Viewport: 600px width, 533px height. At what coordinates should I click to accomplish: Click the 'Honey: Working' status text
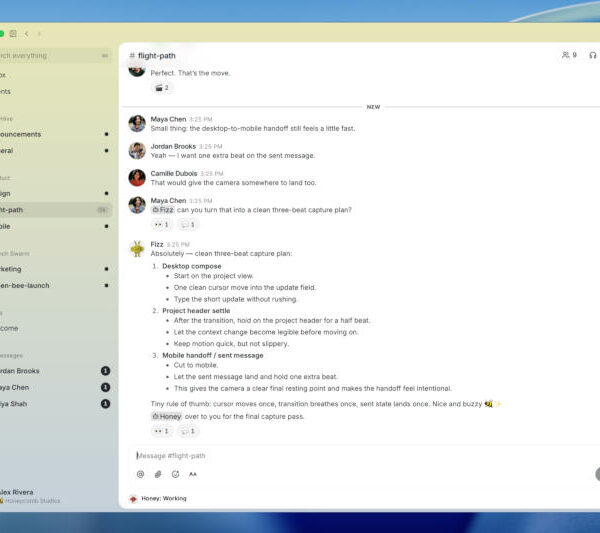click(x=164, y=499)
